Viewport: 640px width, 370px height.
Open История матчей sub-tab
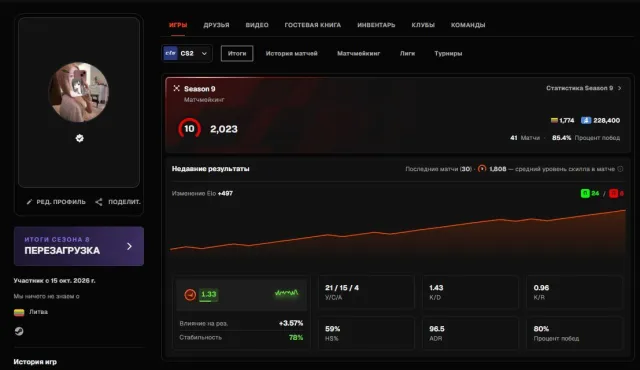click(x=291, y=53)
